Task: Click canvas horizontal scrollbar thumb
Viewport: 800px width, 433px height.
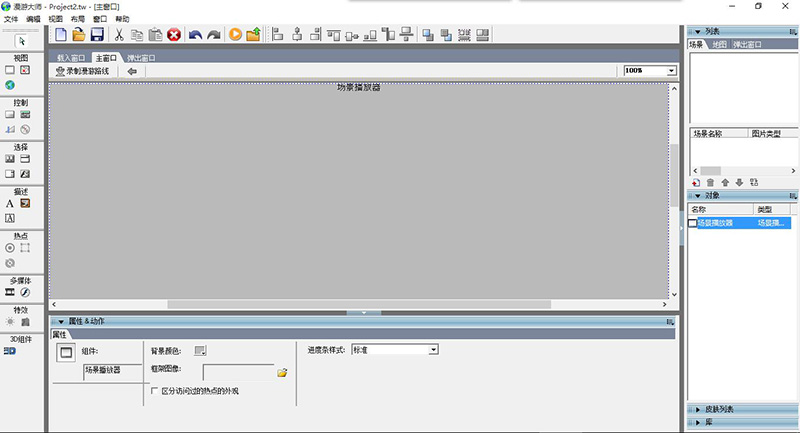Action: tap(359, 304)
